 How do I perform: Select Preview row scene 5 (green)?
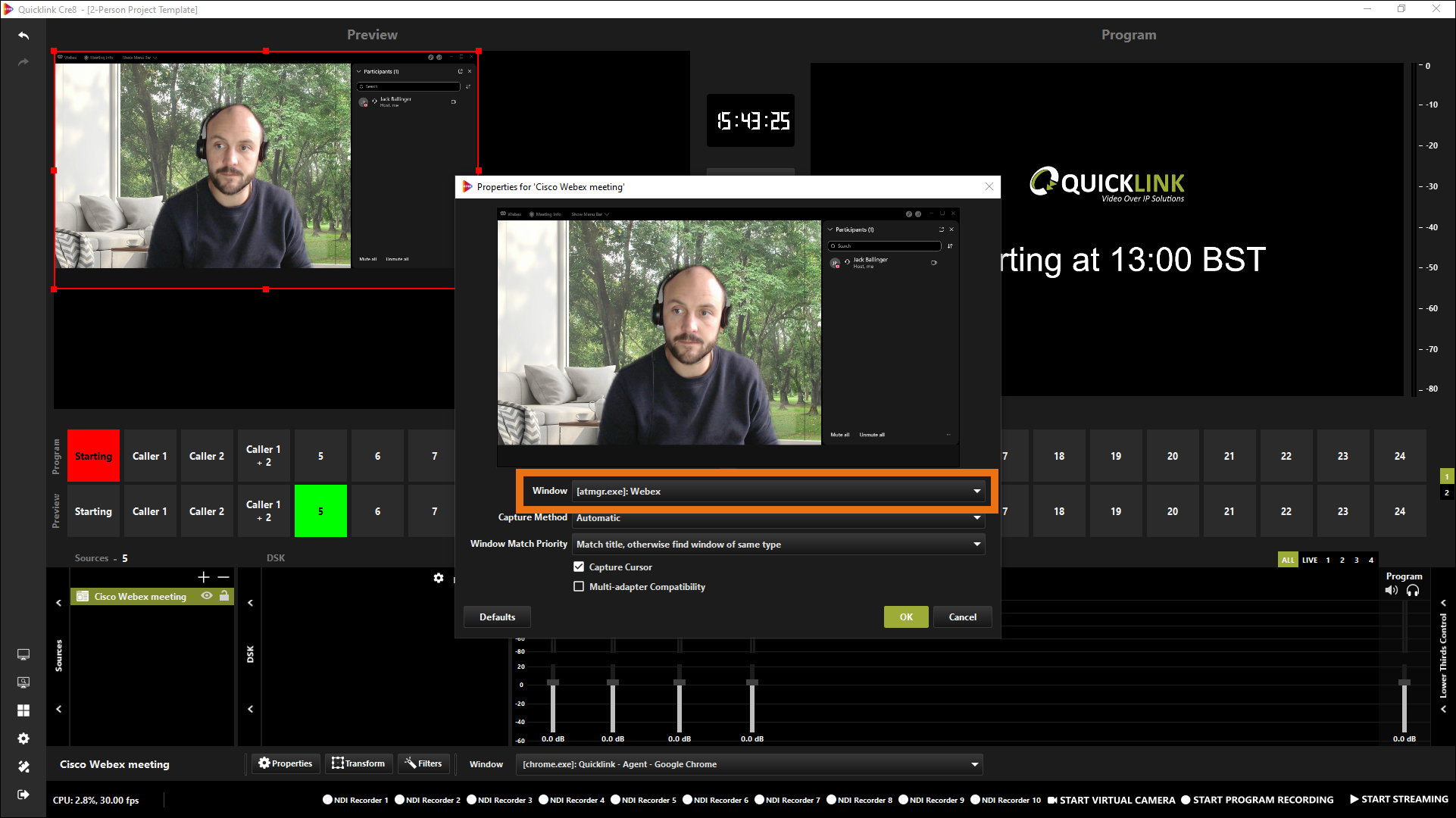point(320,511)
